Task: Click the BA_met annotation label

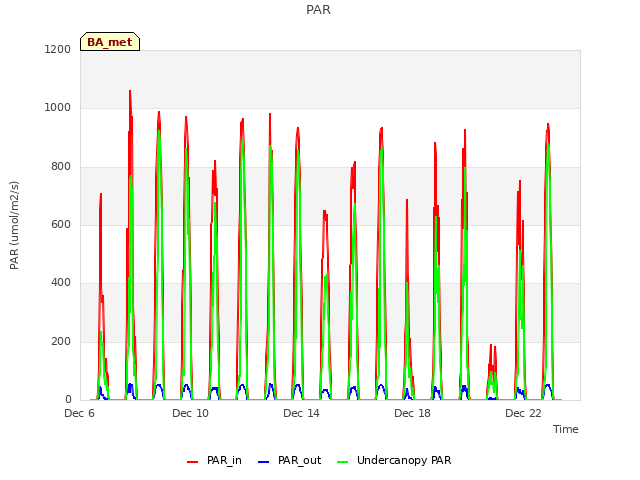Action: tap(110, 42)
